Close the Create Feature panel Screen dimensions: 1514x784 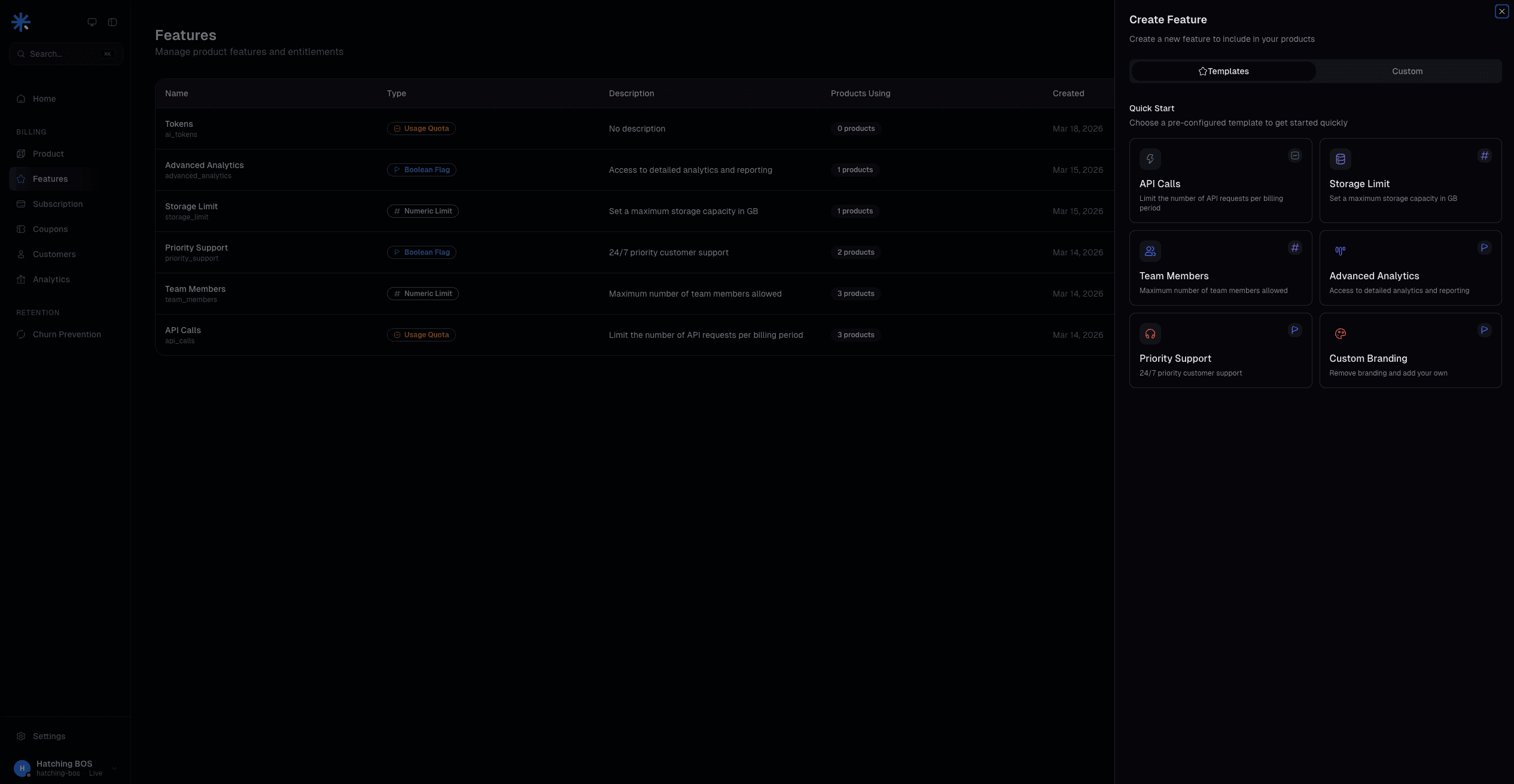point(1501,11)
